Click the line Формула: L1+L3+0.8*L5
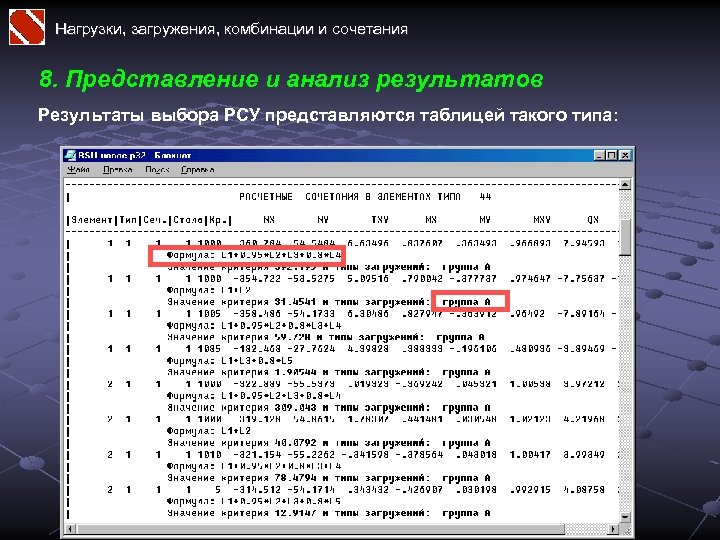The width and height of the screenshot is (720, 540). tap(230, 360)
